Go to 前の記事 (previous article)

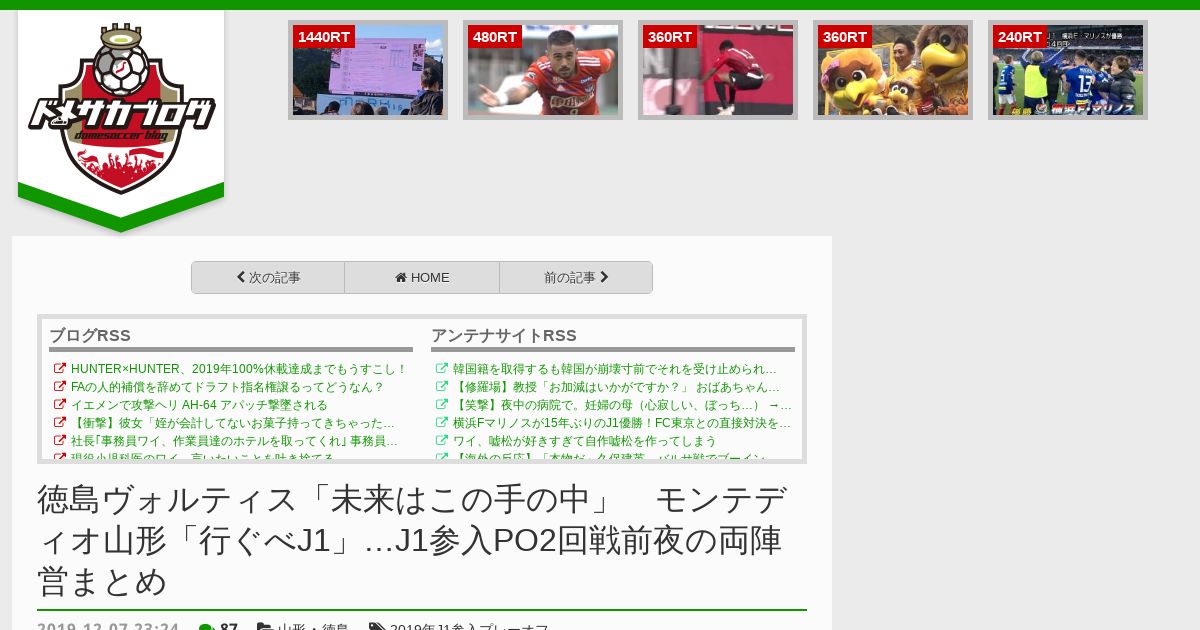point(576,278)
